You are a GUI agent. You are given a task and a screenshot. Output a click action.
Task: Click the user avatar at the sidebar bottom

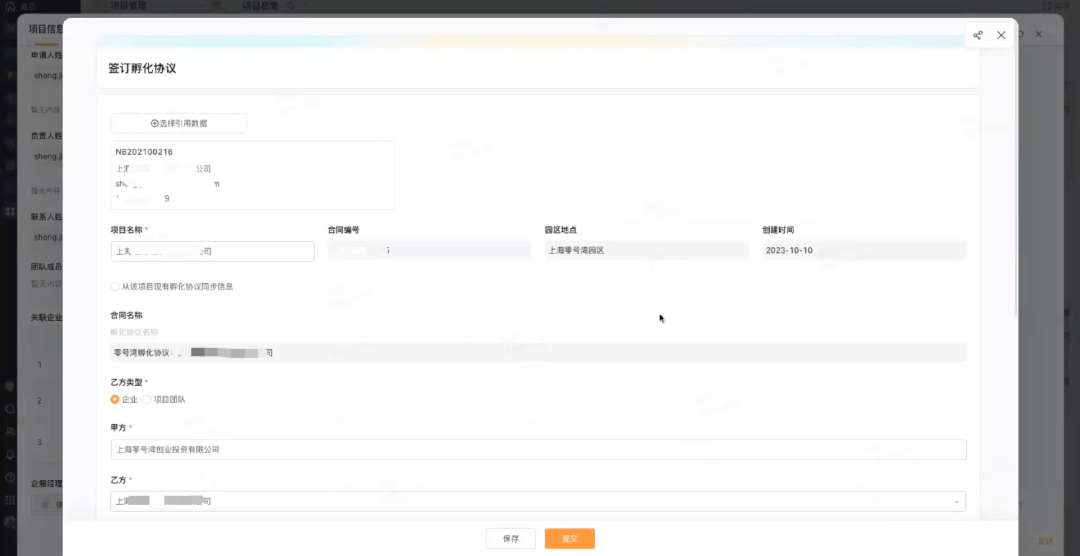(10, 523)
